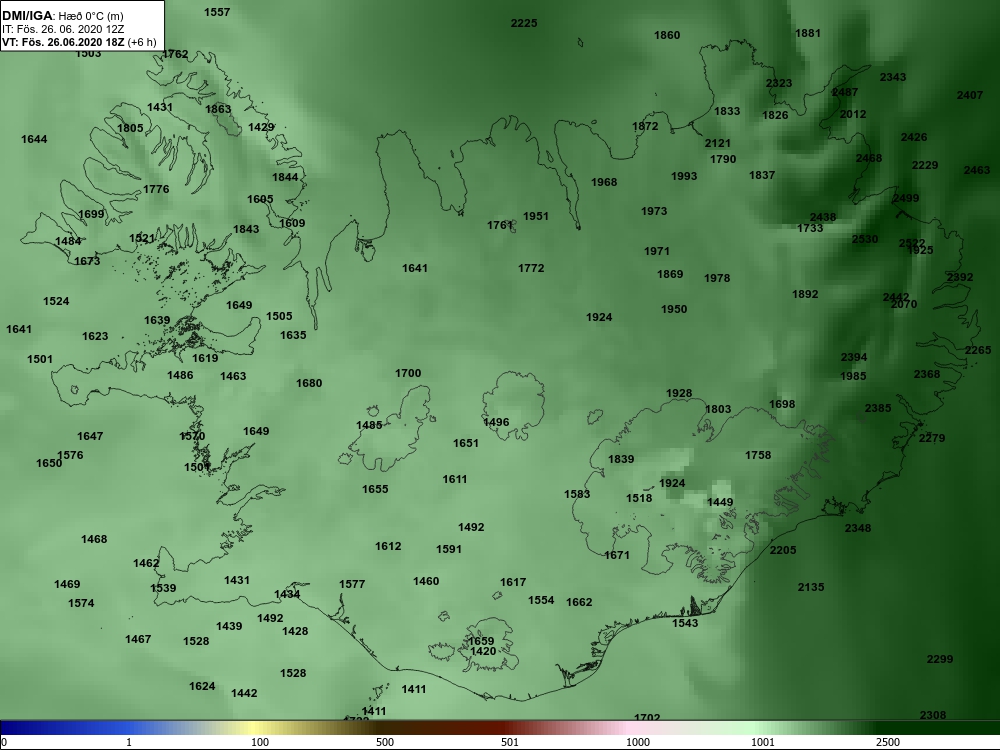Viewport: 1000px width, 750px height.
Task: Click the 'VT: Fös. 26.06.2020 18Z' line
Action: pos(63,42)
